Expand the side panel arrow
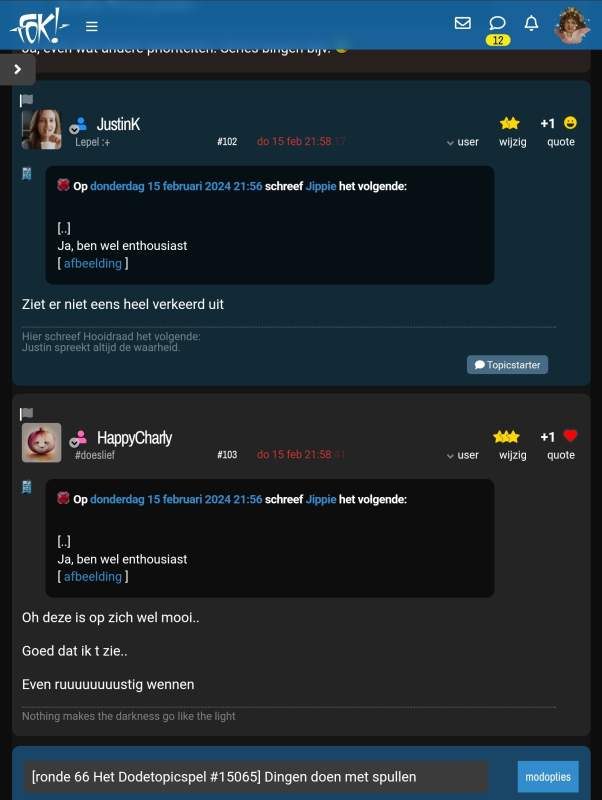 click(18, 69)
